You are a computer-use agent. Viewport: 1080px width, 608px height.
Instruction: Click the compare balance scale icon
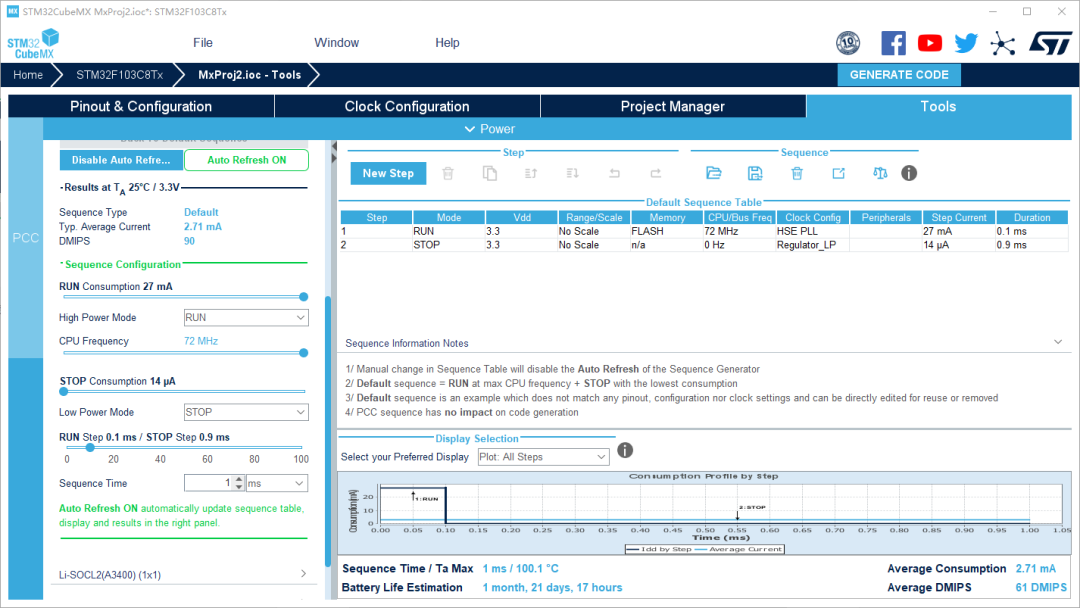click(880, 173)
